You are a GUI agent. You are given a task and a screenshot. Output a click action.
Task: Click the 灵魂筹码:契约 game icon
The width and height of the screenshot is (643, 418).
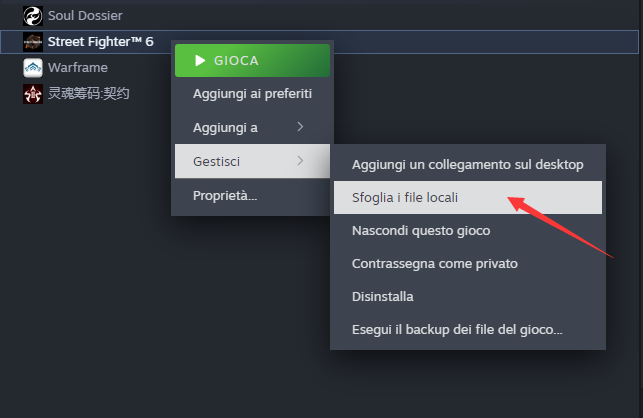[x=33, y=94]
